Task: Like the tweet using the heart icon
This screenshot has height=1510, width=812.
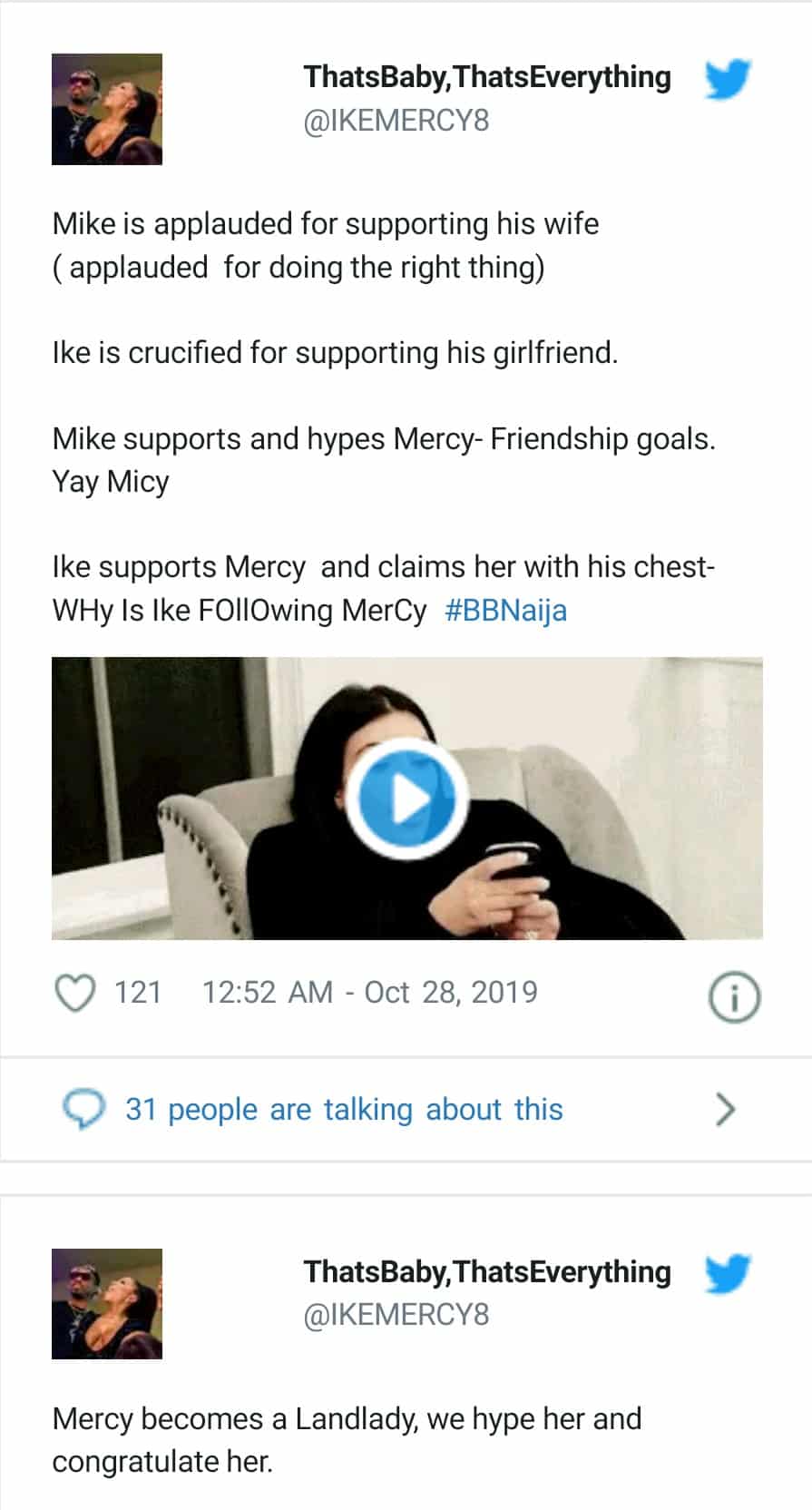Action: (76, 993)
